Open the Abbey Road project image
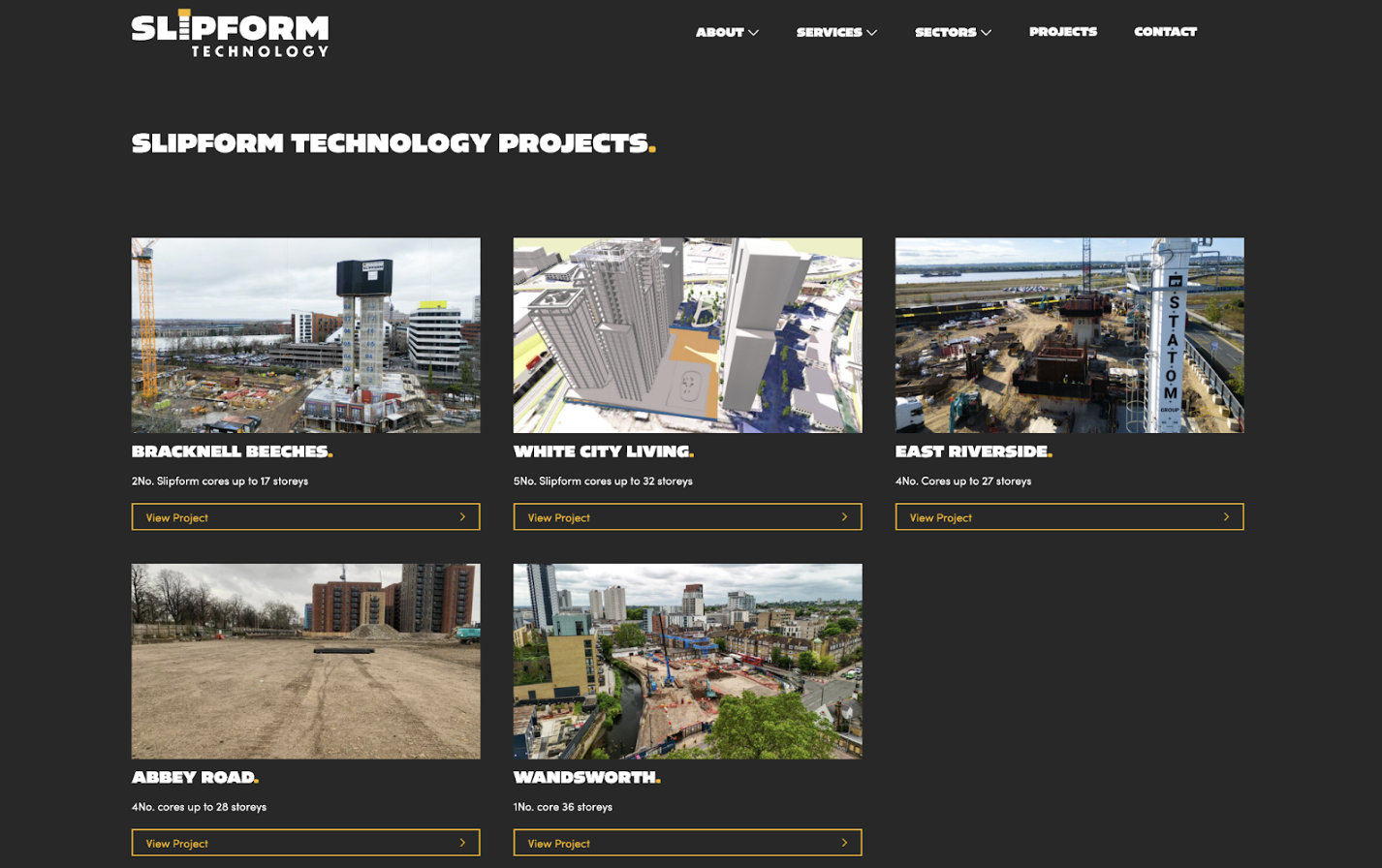Screen dimensions: 1382x868 [306, 662]
